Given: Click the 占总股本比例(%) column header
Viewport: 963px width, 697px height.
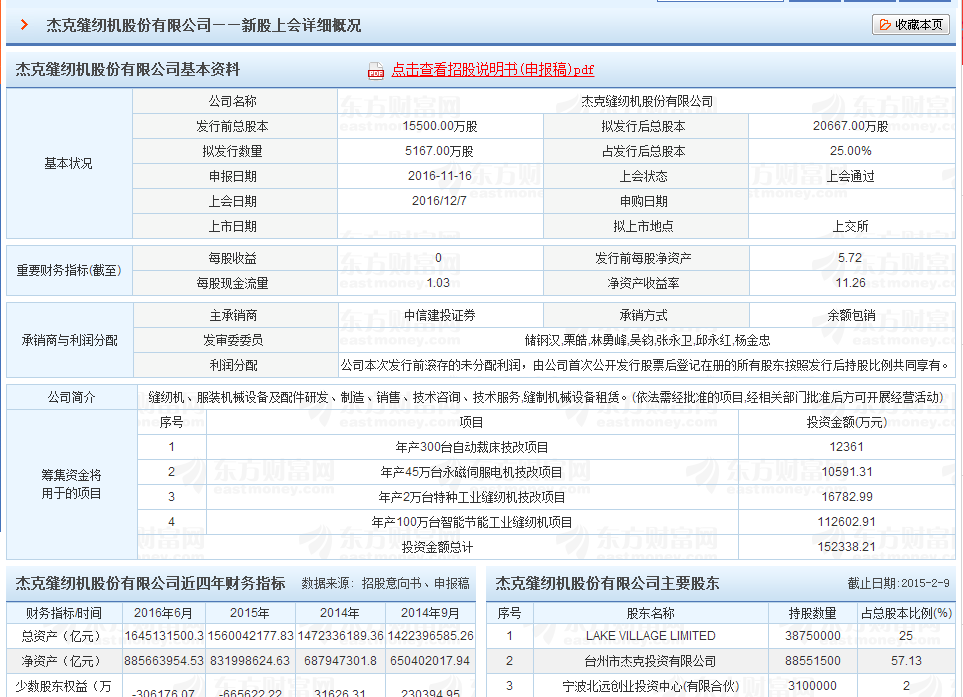Looking at the screenshot, I should (x=906, y=613).
